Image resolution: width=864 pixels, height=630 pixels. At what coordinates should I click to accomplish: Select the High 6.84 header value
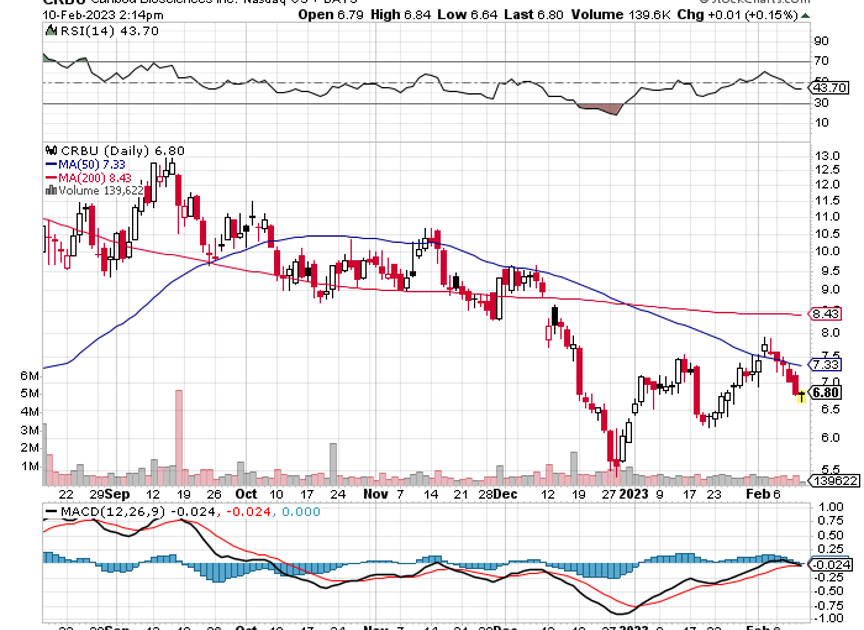pos(400,15)
